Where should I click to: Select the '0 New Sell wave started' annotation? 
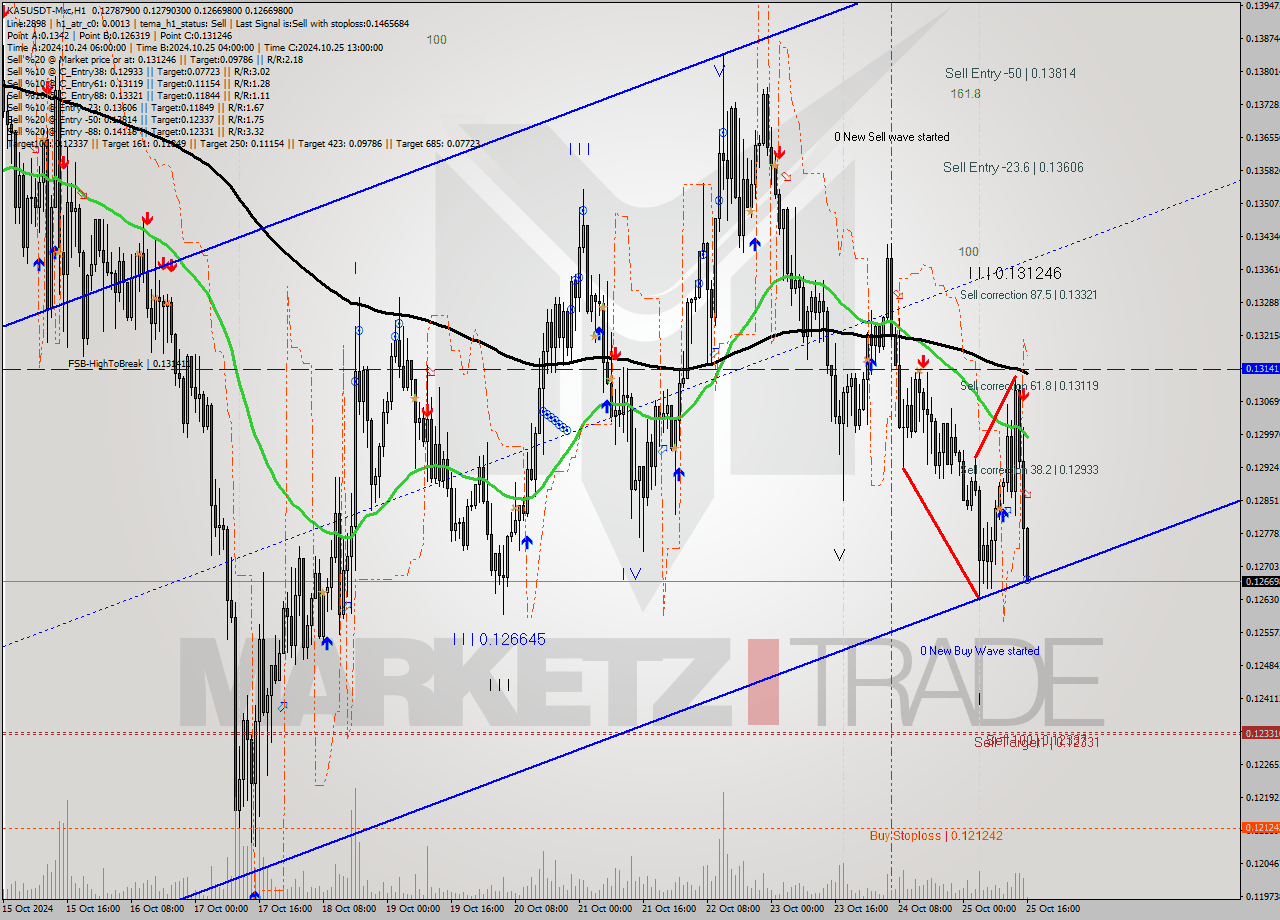(892, 137)
